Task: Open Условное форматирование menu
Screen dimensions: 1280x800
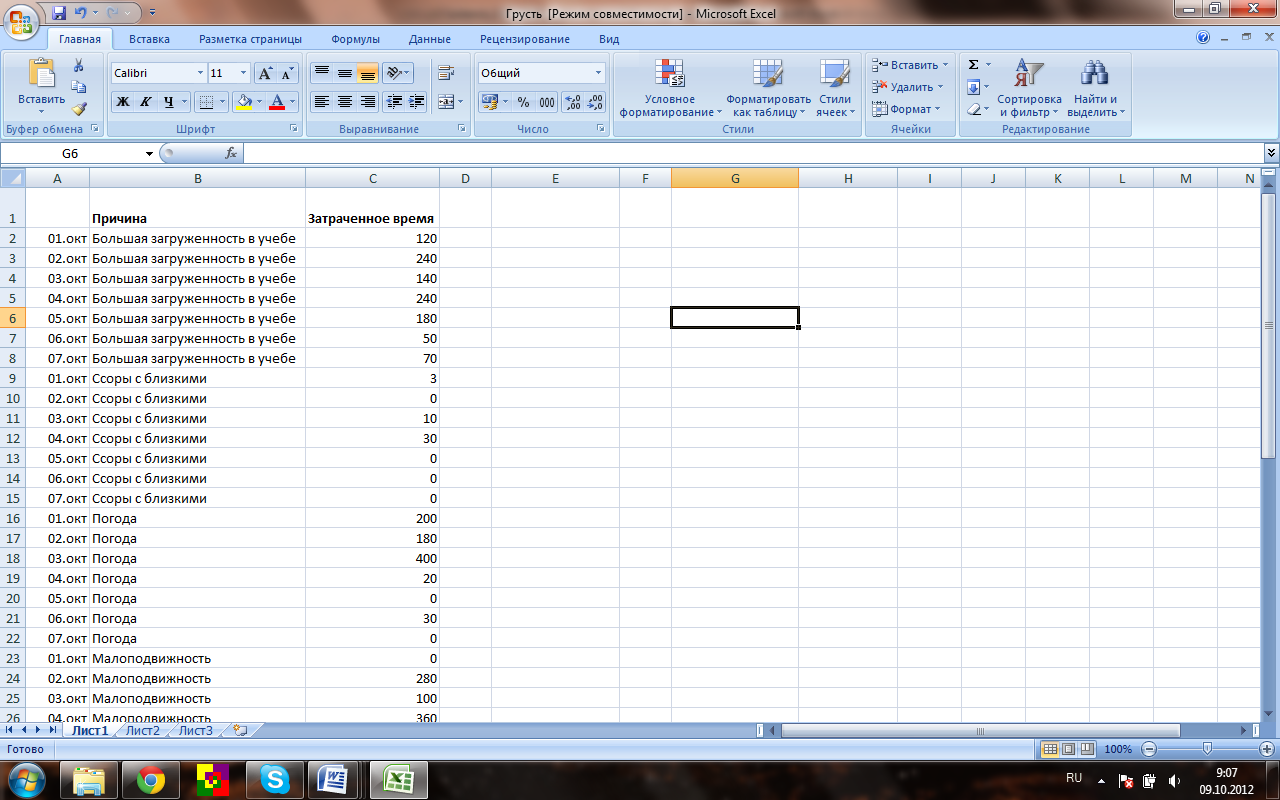Action: click(670, 88)
